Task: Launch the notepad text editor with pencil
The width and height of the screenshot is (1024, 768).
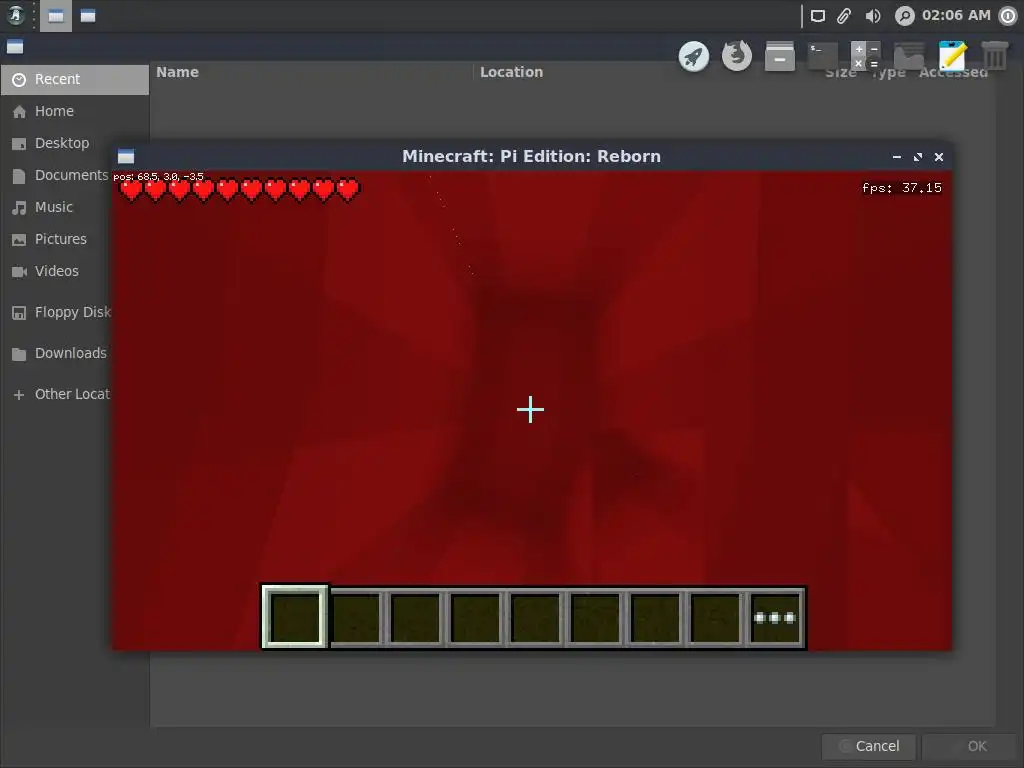Action: (x=952, y=56)
